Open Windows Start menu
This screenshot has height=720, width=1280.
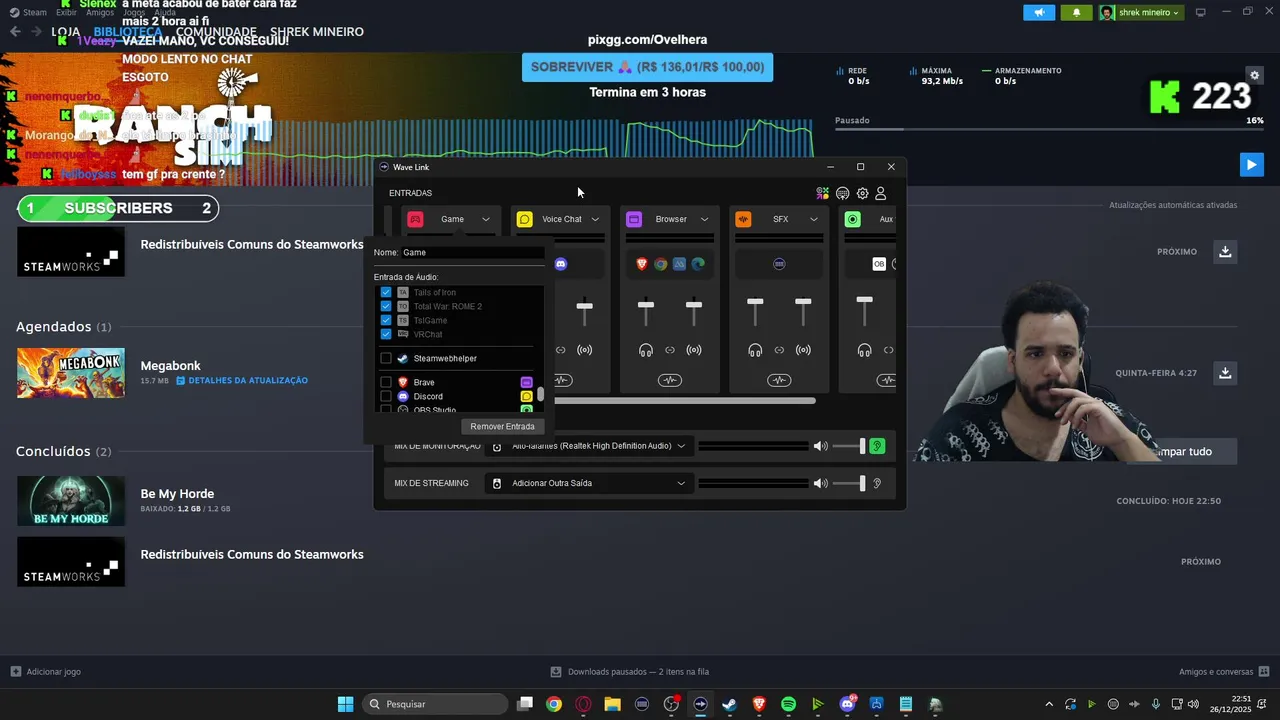[345, 704]
